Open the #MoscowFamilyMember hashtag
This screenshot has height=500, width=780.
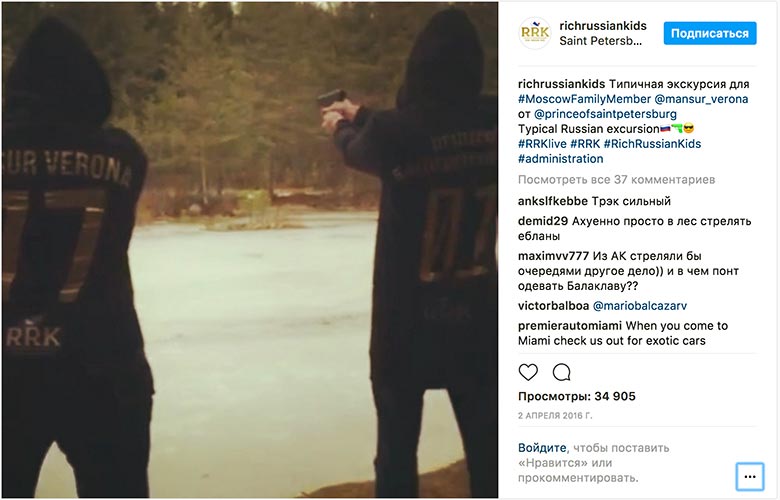[x=584, y=99]
